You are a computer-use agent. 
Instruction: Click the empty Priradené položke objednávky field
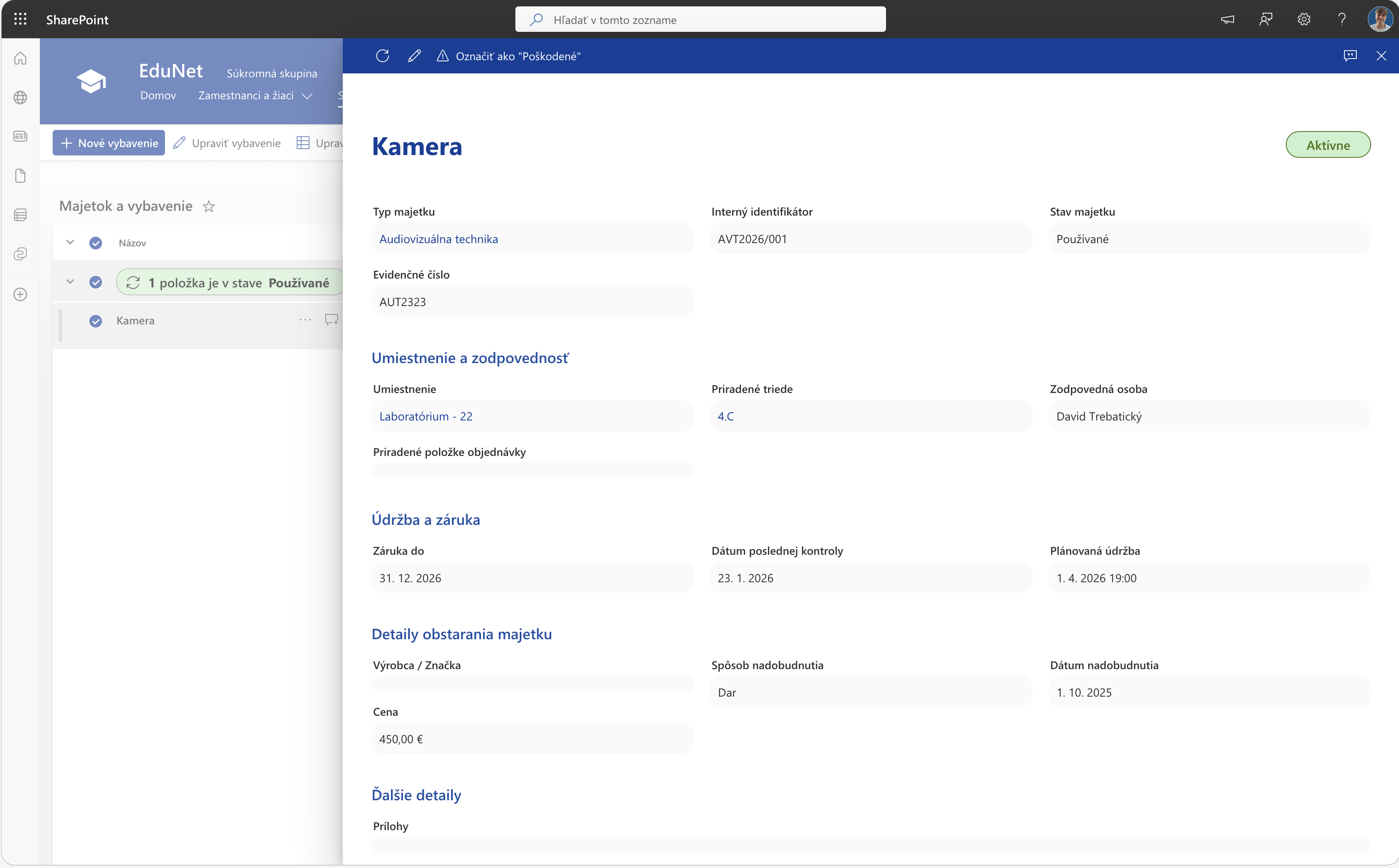(x=532, y=471)
